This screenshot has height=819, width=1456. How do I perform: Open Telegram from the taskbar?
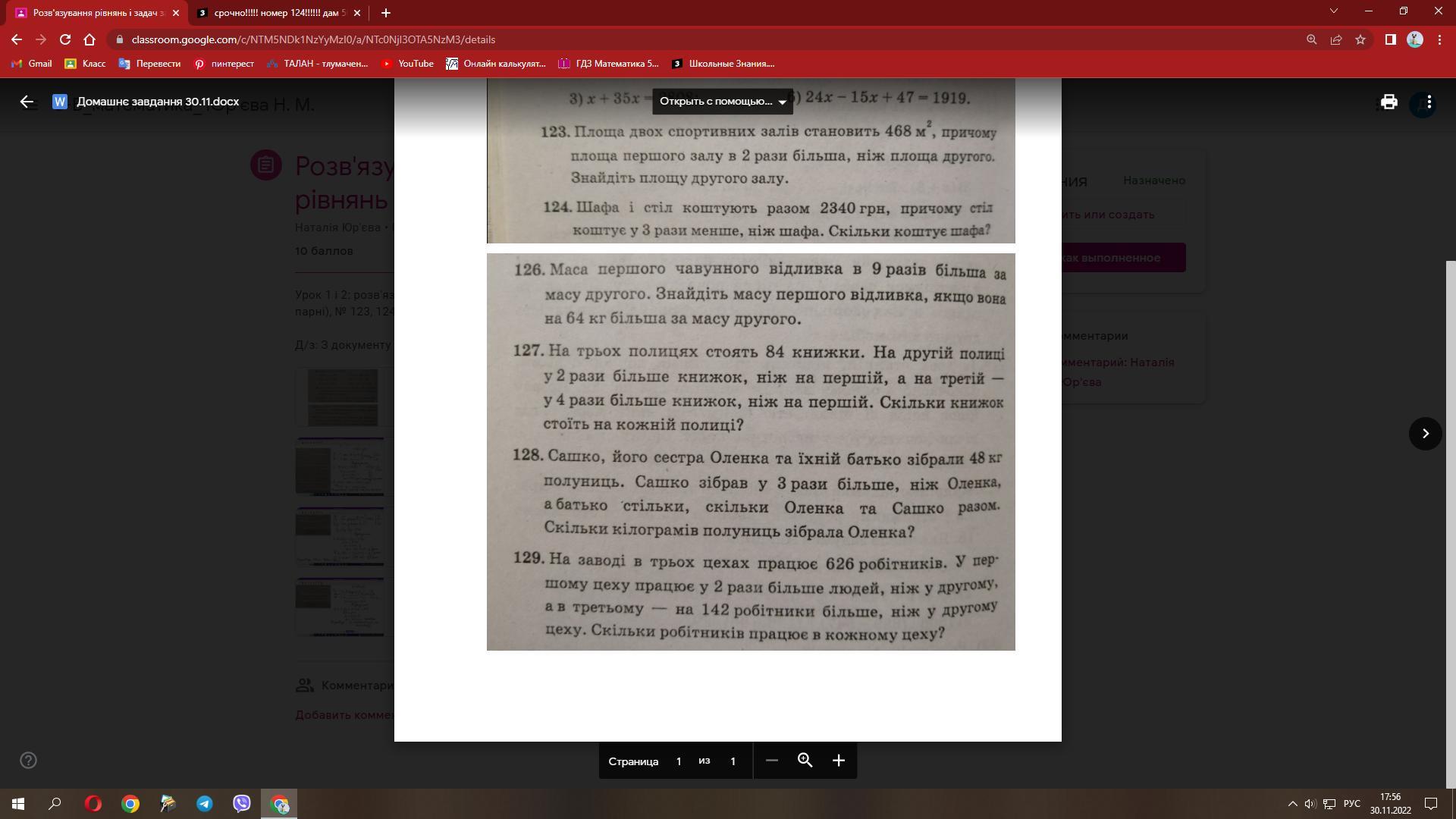[205, 804]
